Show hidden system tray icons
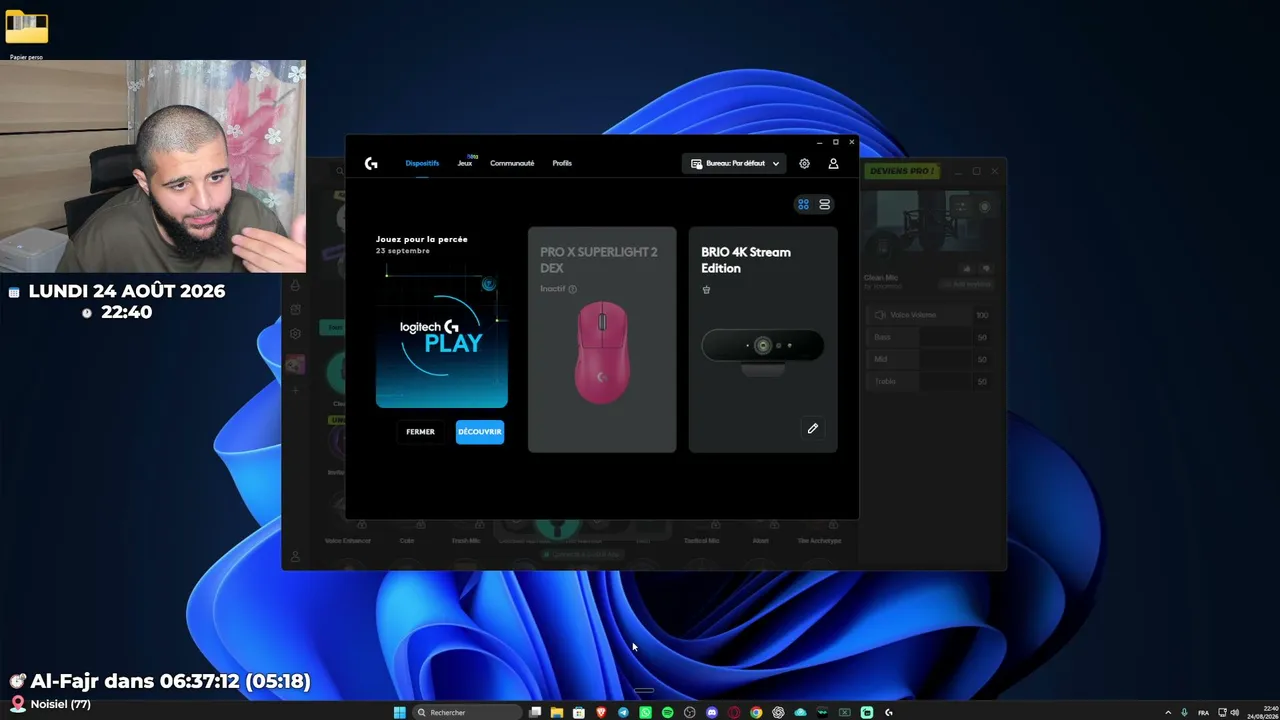The width and height of the screenshot is (1280, 720). 1167,712
